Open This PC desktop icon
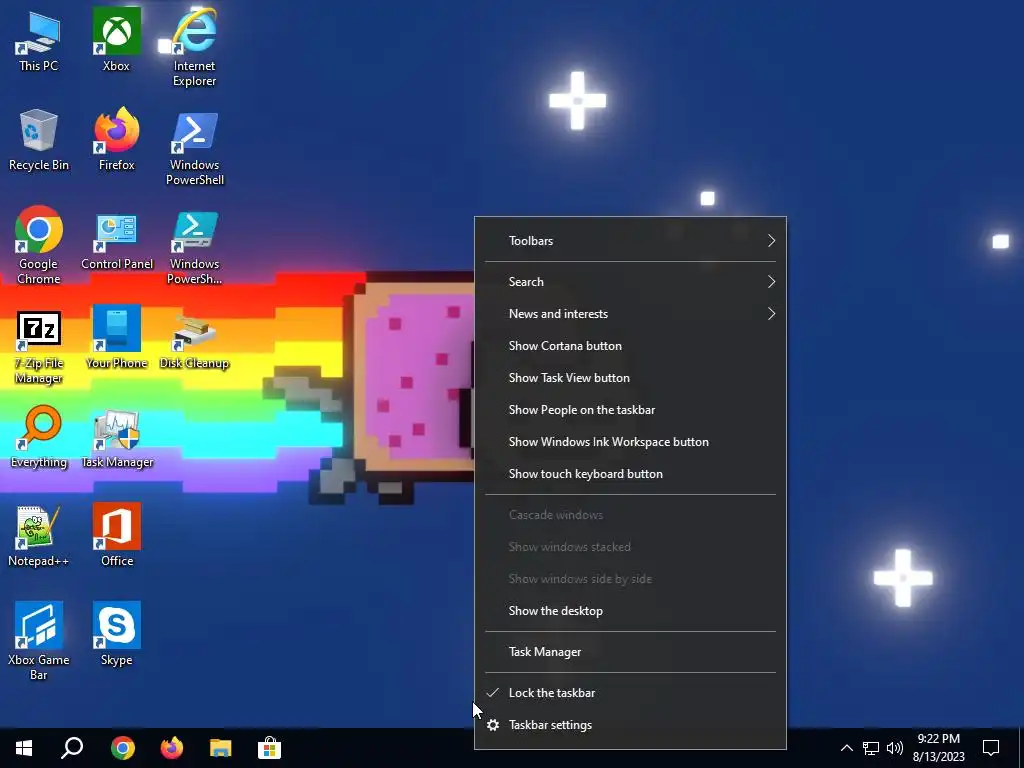This screenshot has width=1024, height=768. click(39, 40)
